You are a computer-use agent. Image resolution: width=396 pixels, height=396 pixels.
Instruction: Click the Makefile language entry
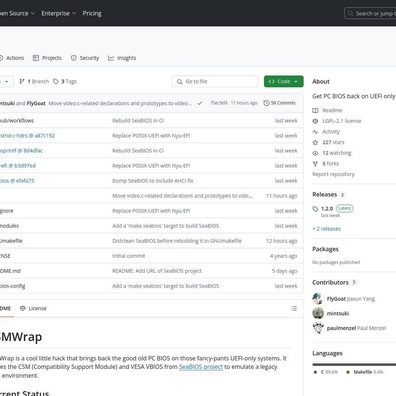coord(365,372)
